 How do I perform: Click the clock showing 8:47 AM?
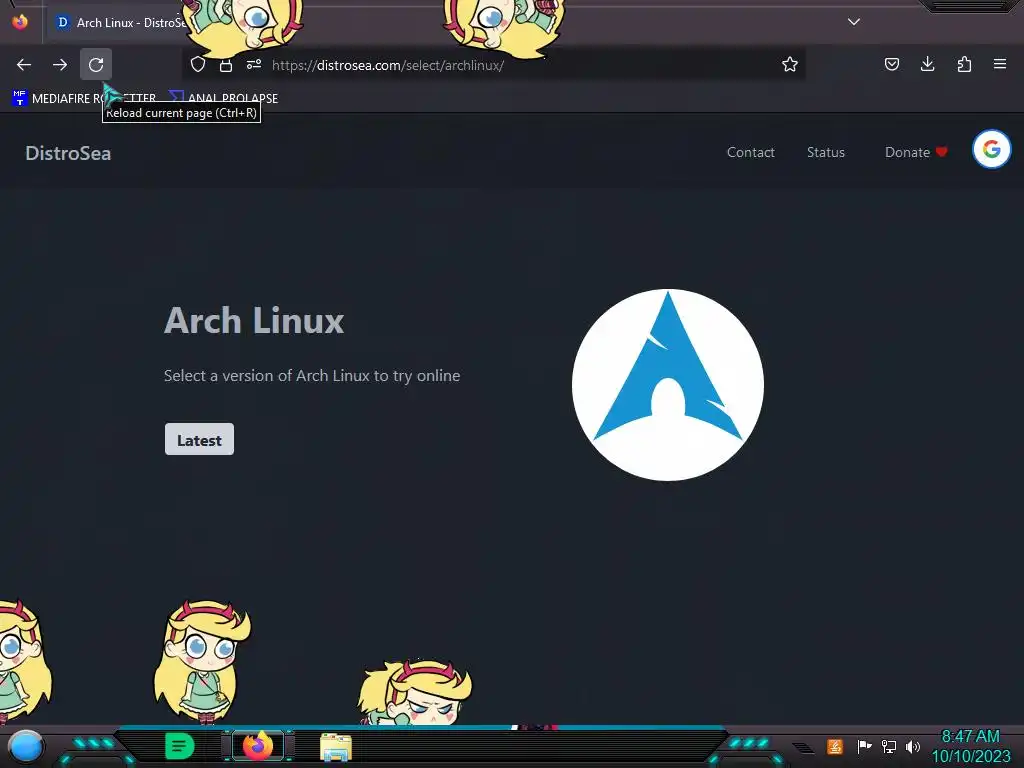pyautogui.click(x=970, y=737)
